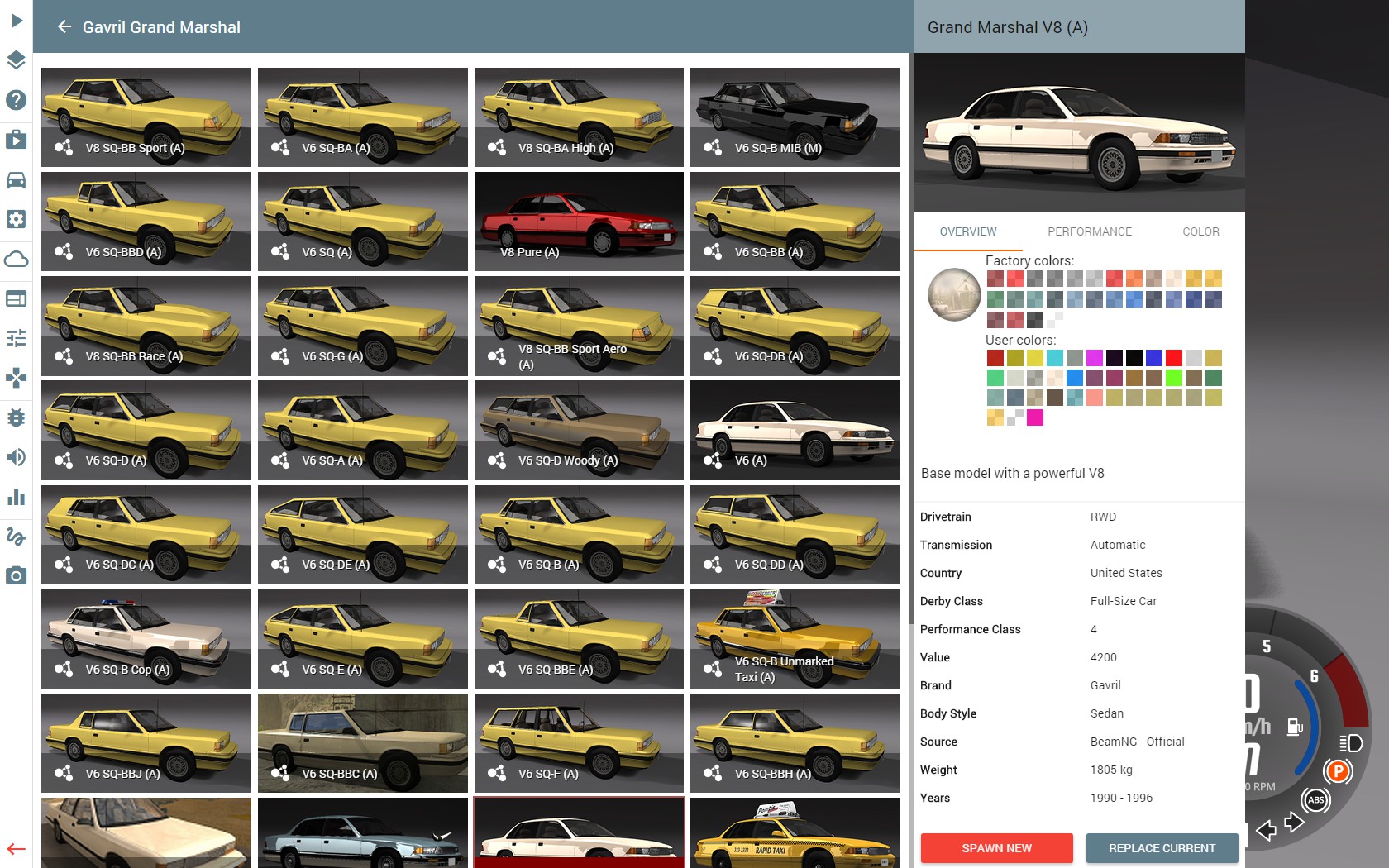Switch to the COLOR tab

click(1200, 231)
